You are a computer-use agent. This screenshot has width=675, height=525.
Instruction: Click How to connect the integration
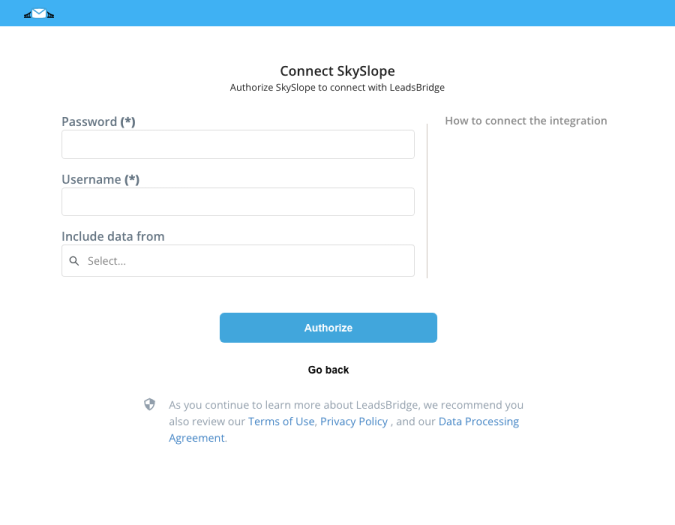point(526,121)
